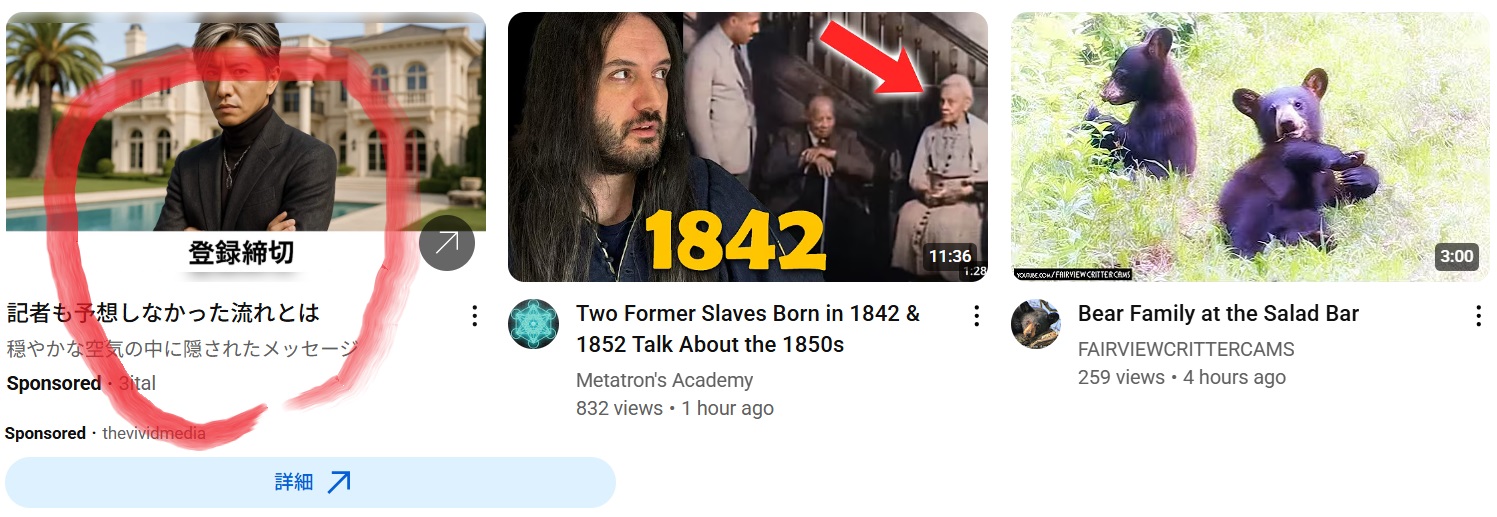The height and width of the screenshot is (517, 1497).
Task: Click the 11:36 duration badge
Action: coord(949,257)
